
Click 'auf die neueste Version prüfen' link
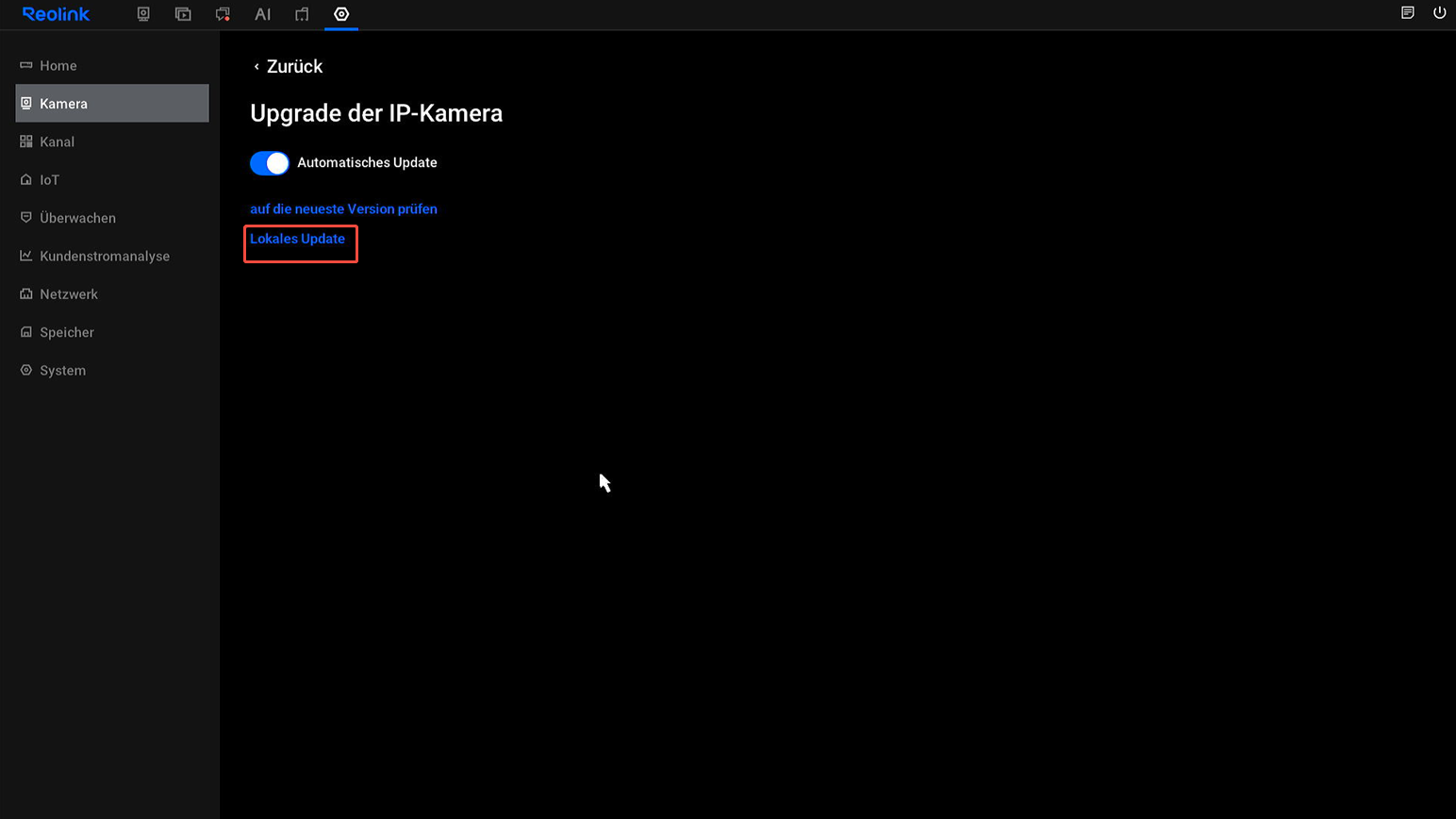click(343, 209)
